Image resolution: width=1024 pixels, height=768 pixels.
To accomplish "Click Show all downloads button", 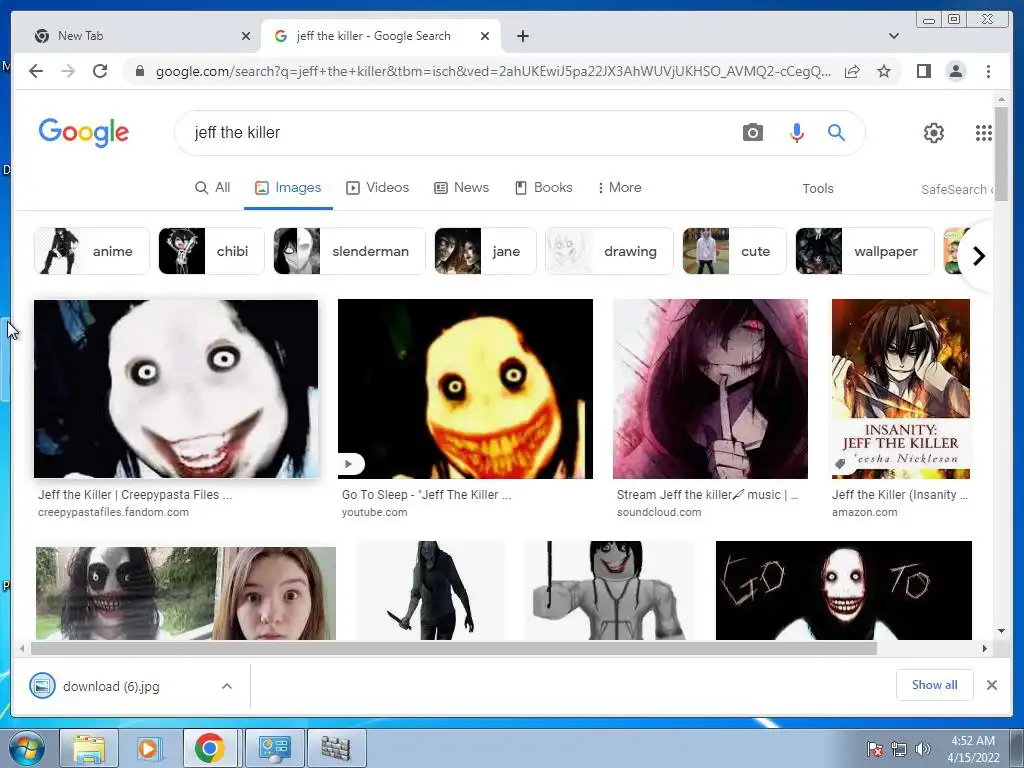I will 935,684.
